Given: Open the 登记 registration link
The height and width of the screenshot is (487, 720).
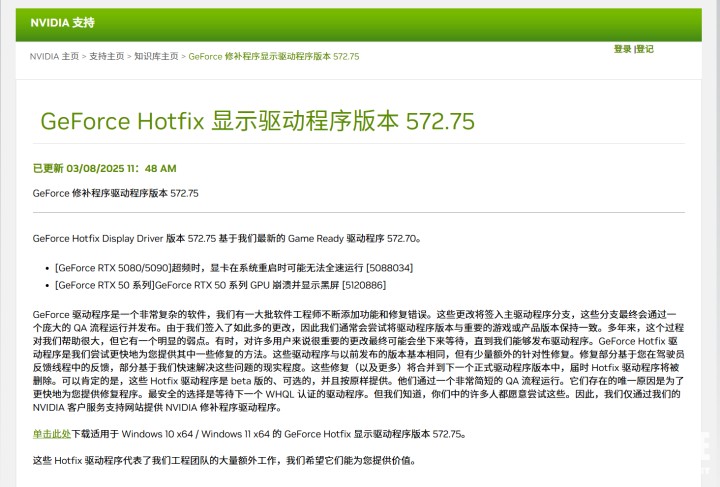Looking at the screenshot, I should point(644,49).
